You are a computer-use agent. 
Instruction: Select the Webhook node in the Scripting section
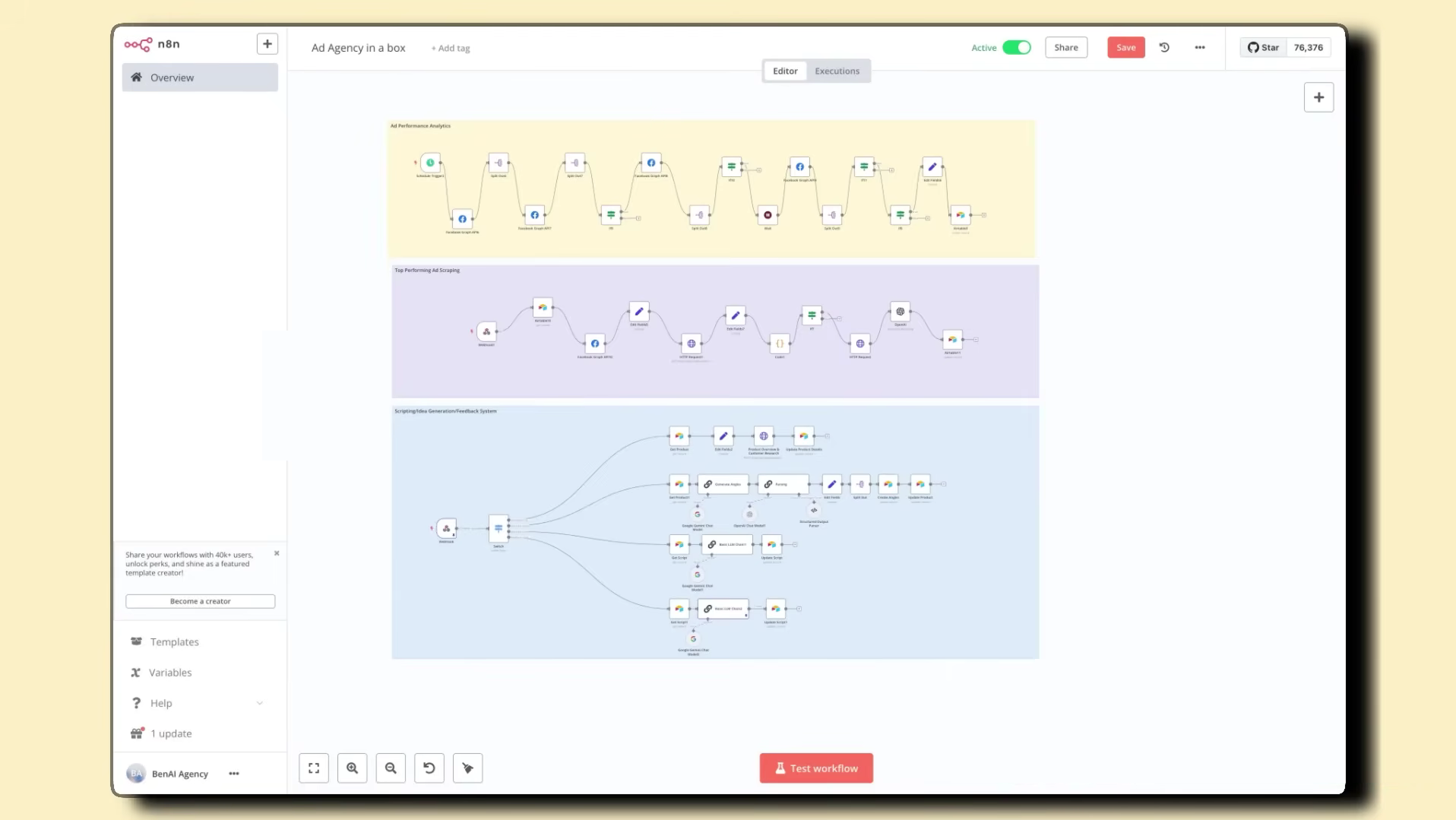coord(446,528)
